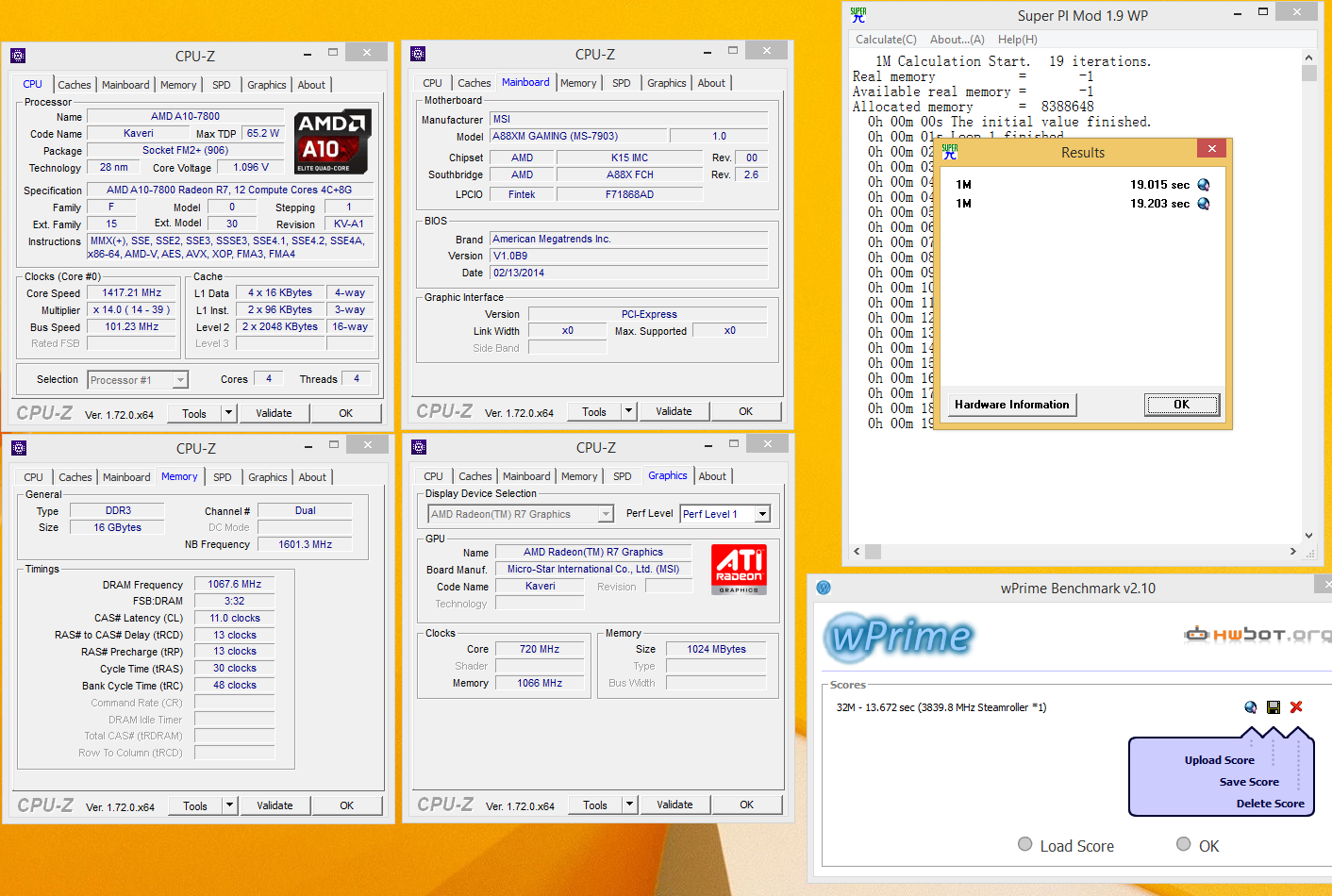Click Upload Score in wPrime popup
The image size is (1332, 896).
1219,760
